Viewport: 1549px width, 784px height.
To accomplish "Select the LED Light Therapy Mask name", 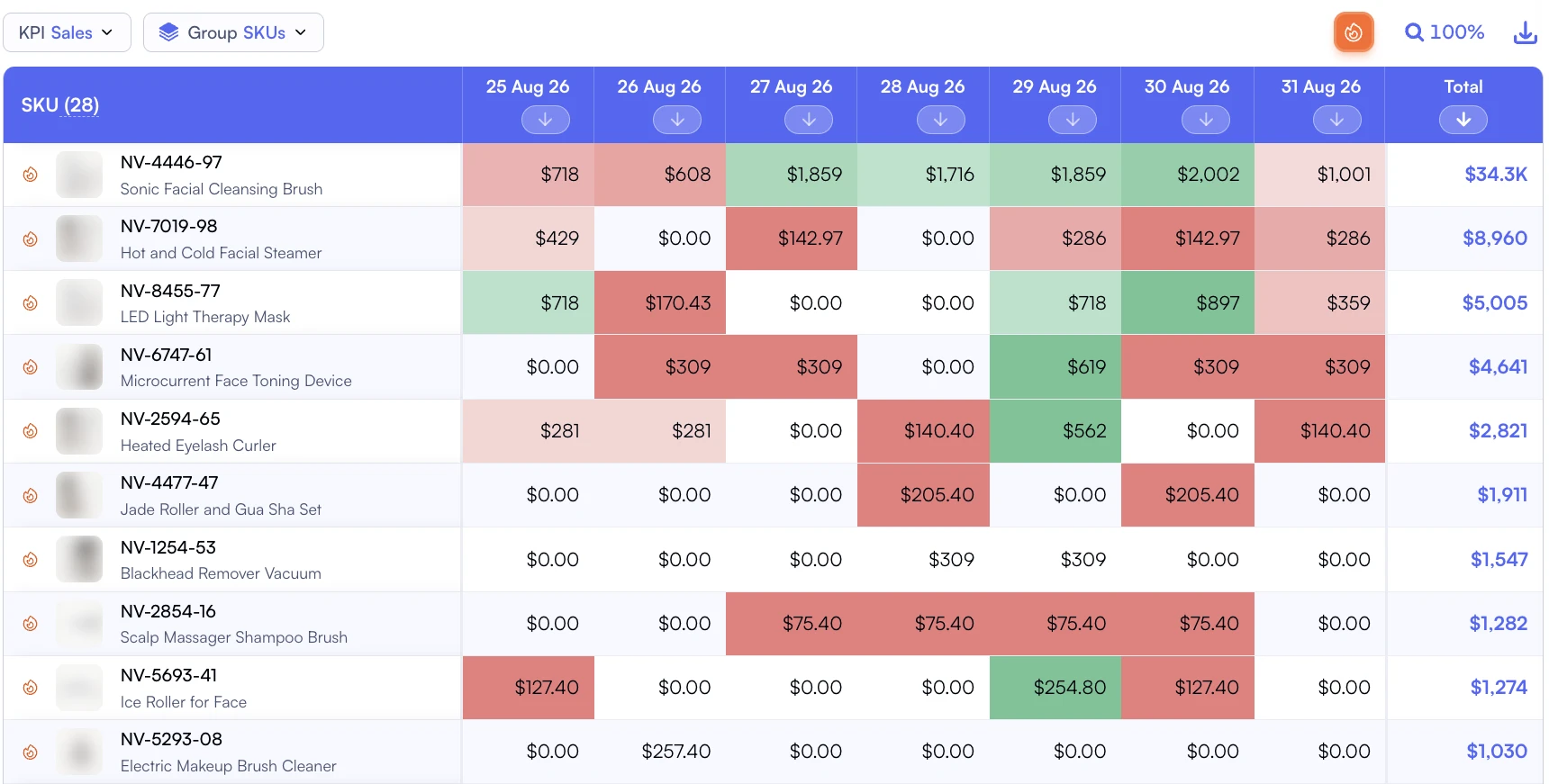I will click(x=205, y=317).
